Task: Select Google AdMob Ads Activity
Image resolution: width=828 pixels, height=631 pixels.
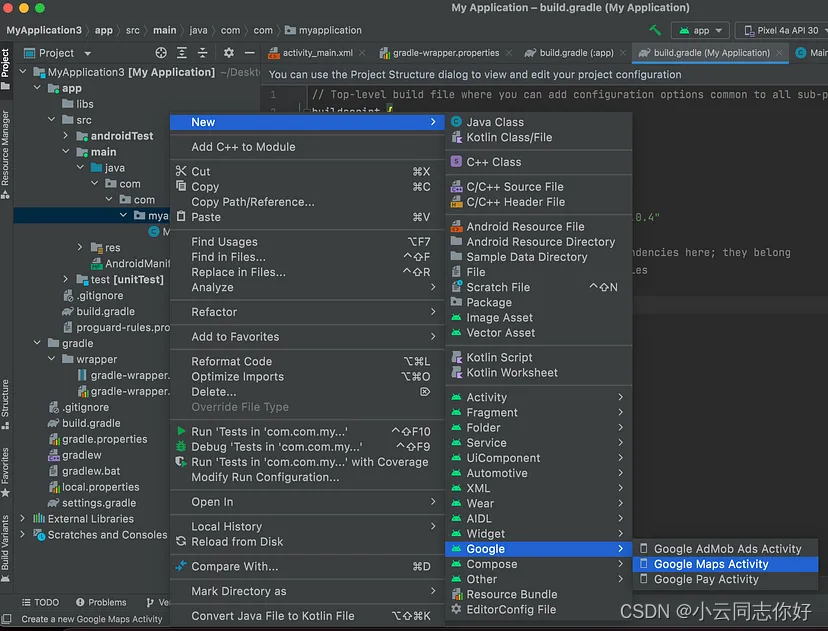Action: (x=725, y=549)
